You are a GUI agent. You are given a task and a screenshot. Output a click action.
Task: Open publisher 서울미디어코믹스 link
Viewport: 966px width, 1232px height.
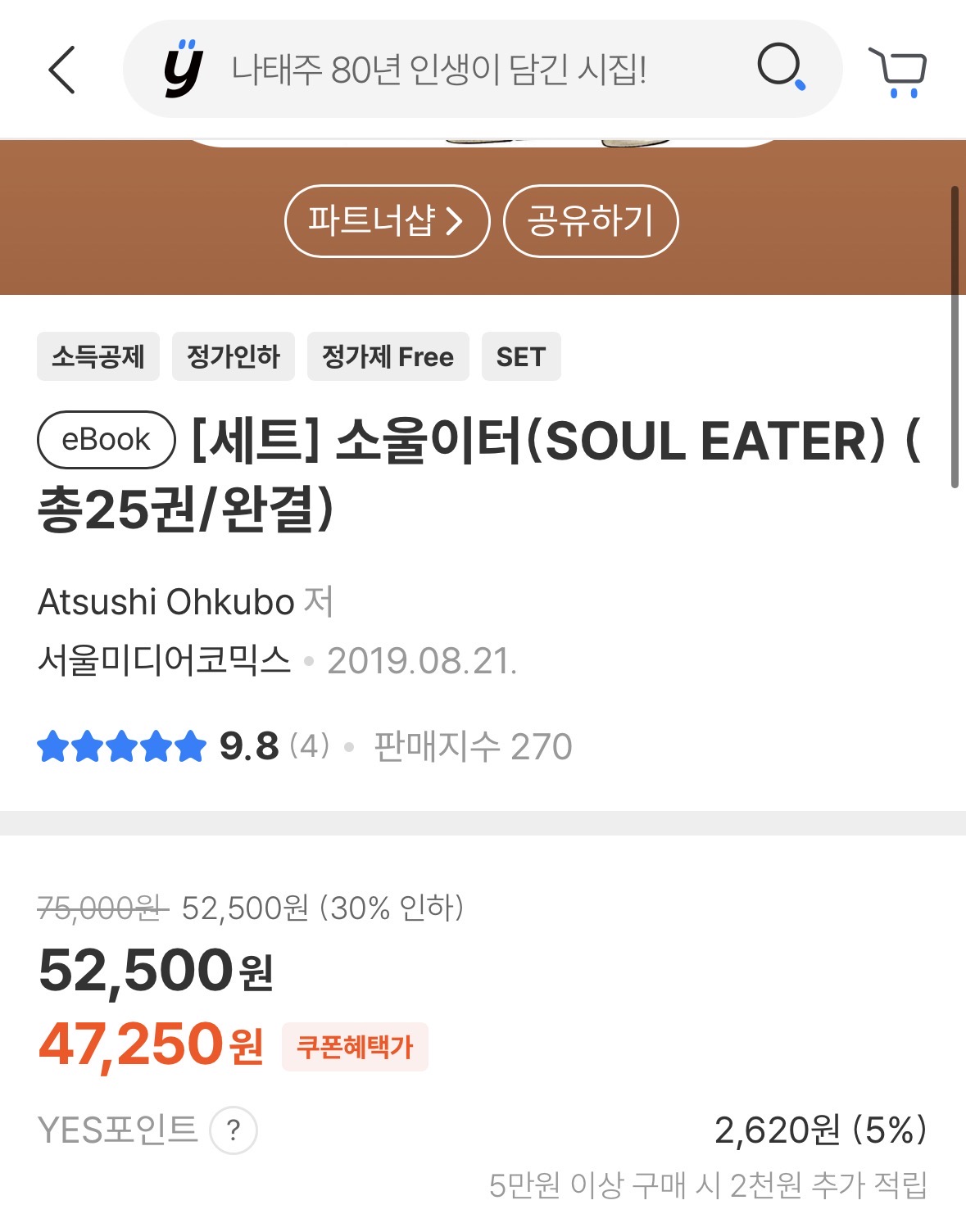click(165, 660)
